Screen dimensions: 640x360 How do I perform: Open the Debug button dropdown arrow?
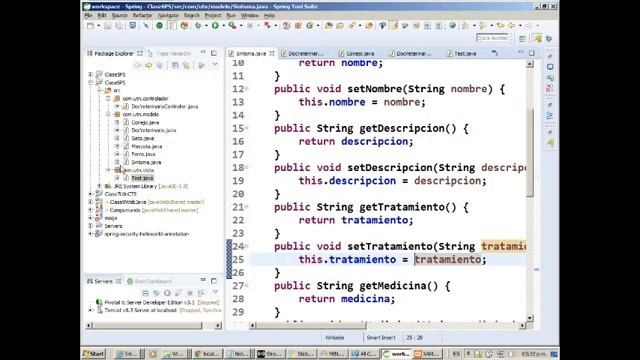(206, 26)
